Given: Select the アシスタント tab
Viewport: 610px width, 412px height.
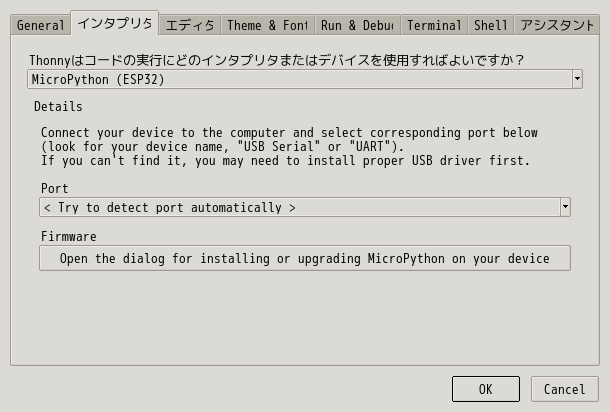Looking at the screenshot, I should pos(557,25).
